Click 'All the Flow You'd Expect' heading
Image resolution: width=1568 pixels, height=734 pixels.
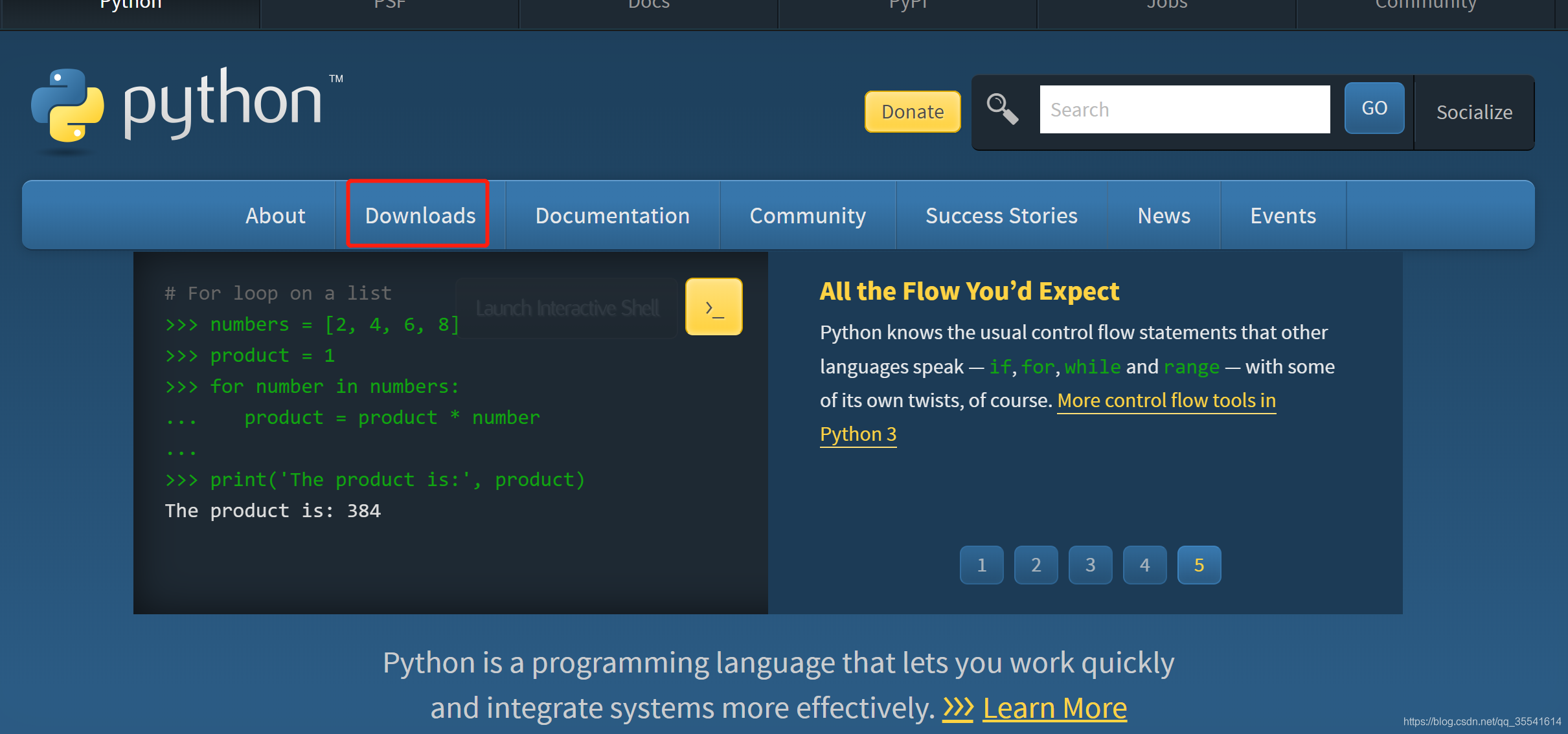969,291
